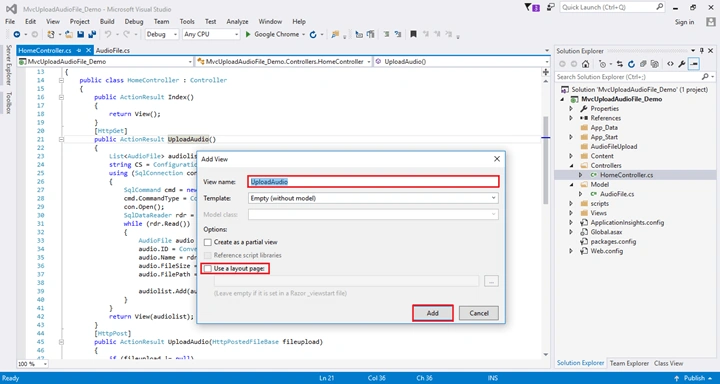720x384 pixels.
Task: Open the Tools menu
Action: coord(187,22)
